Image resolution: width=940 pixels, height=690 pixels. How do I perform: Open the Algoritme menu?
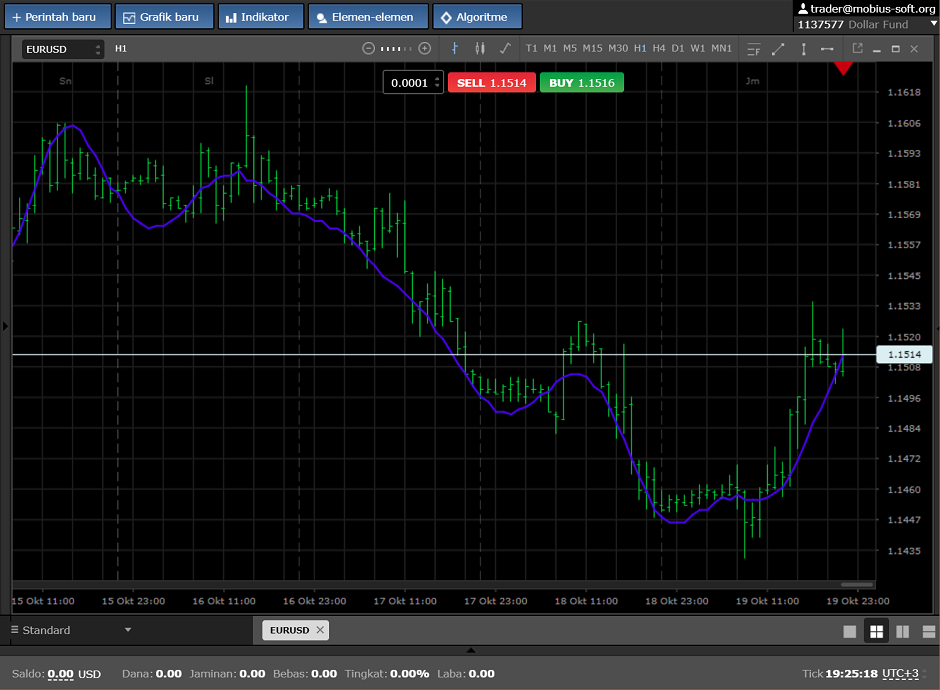point(477,17)
